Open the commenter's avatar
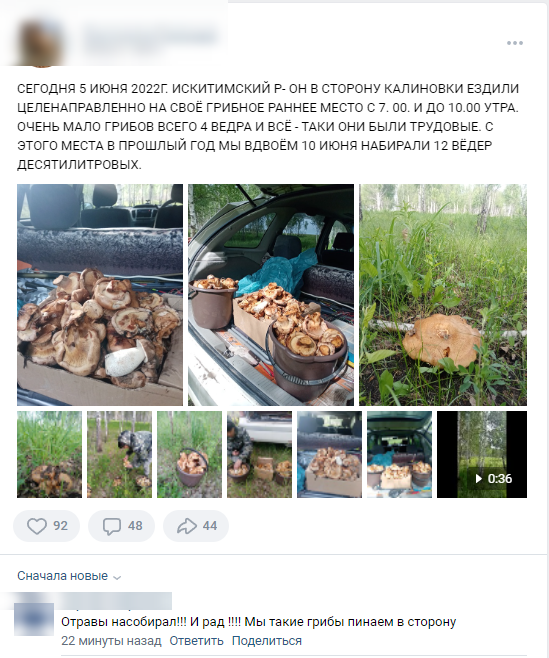 click(34, 619)
